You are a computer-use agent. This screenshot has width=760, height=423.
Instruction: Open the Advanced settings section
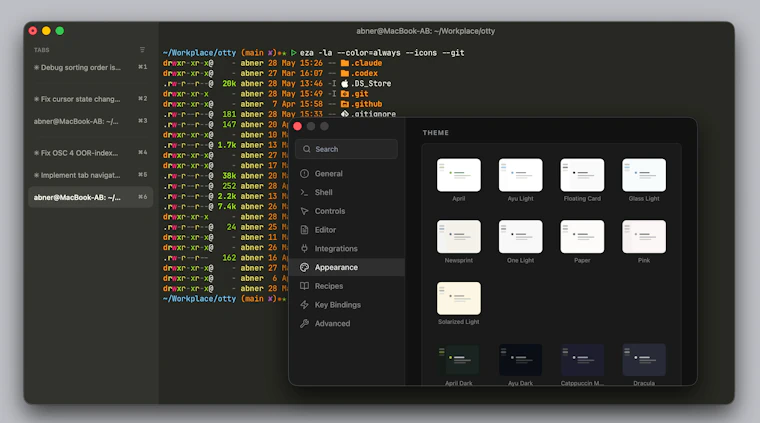(x=347, y=324)
